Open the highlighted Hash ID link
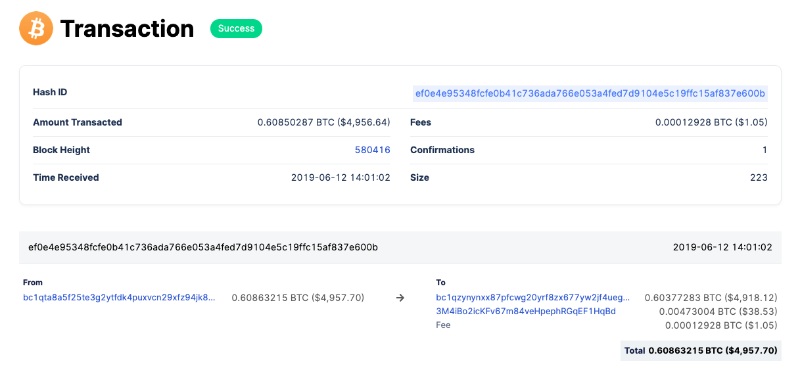The image size is (800, 374). point(590,93)
